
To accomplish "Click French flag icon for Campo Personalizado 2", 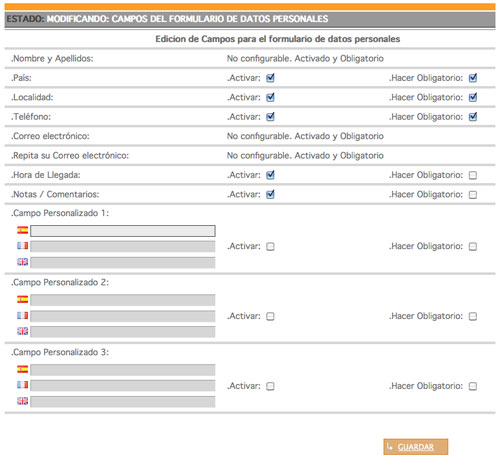I will tap(23, 315).
